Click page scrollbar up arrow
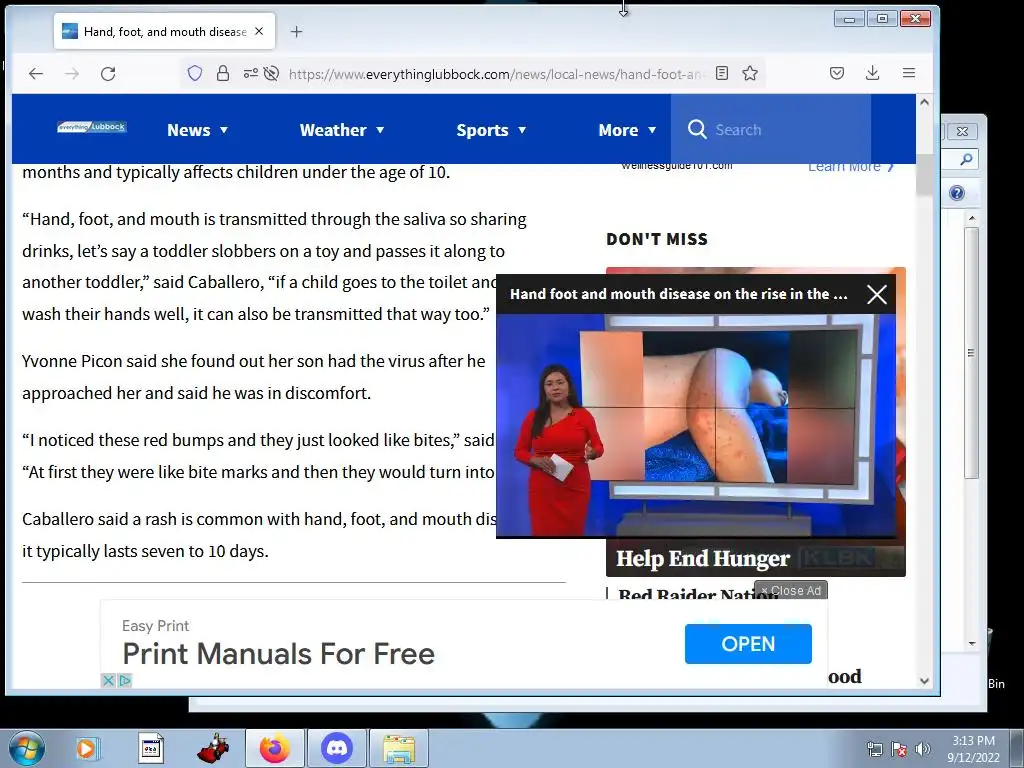Viewport: 1024px width, 768px height. click(923, 102)
